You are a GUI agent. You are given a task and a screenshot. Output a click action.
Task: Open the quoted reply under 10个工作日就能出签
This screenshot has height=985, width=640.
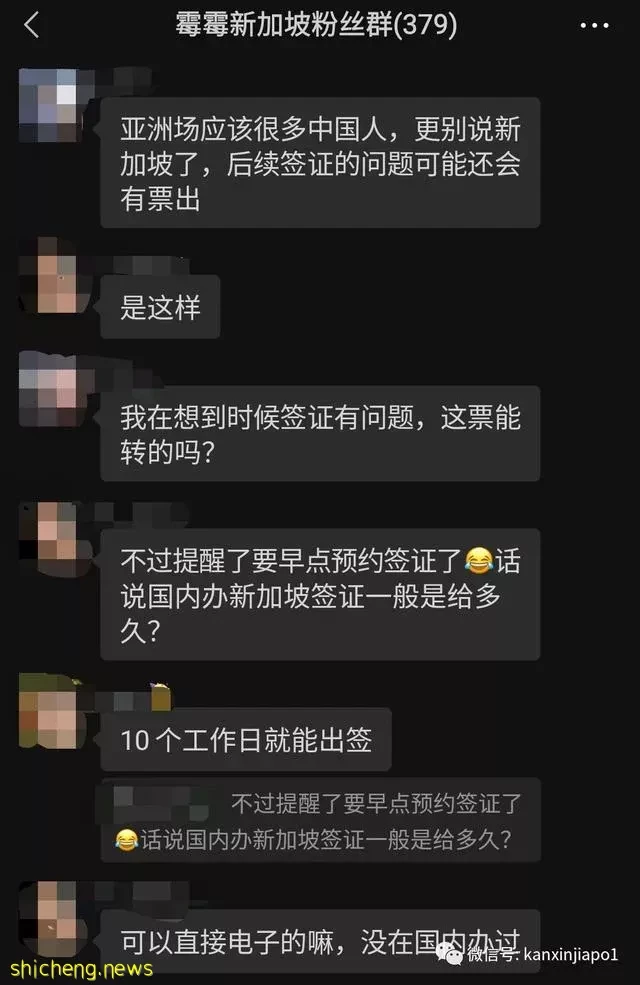tap(320, 820)
